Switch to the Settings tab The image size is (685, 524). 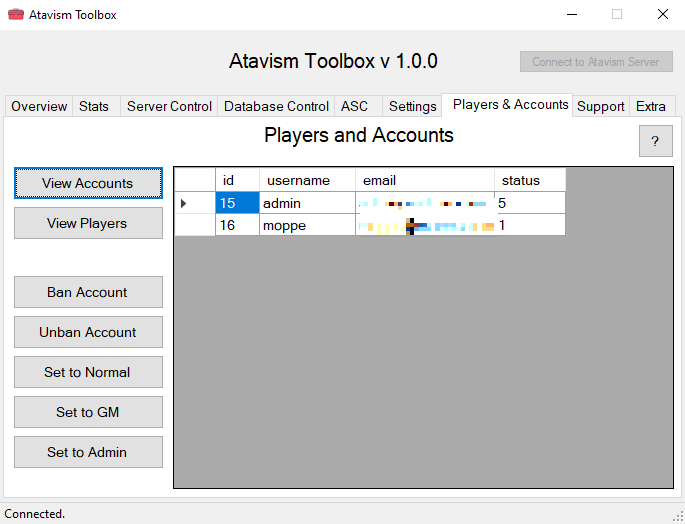412,106
